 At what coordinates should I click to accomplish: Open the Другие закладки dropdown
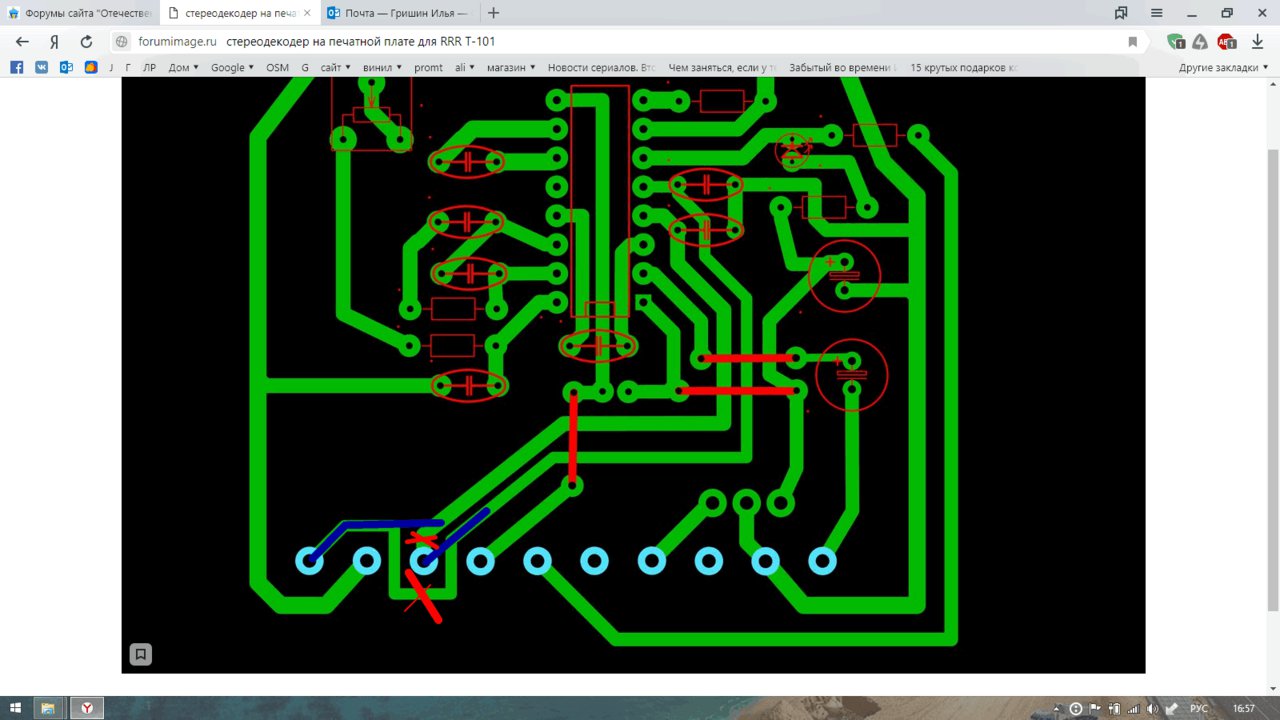click(x=1223, y=67)
